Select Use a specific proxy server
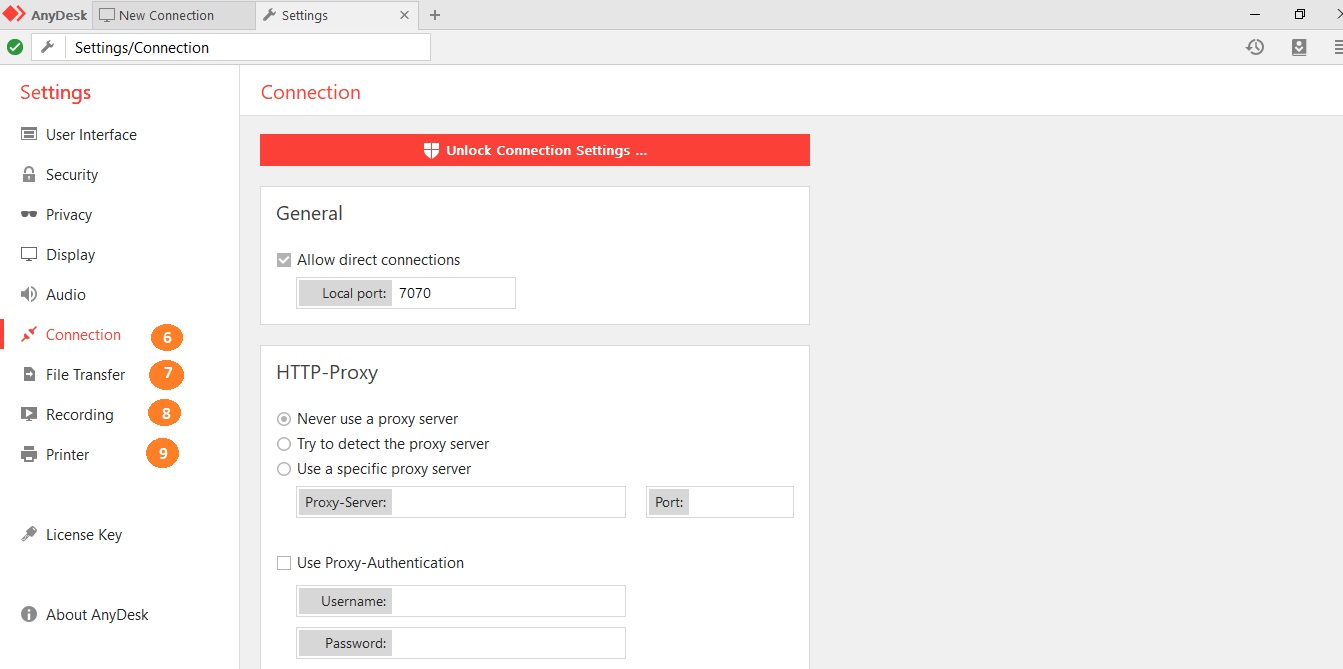 (x=284, y=469)
